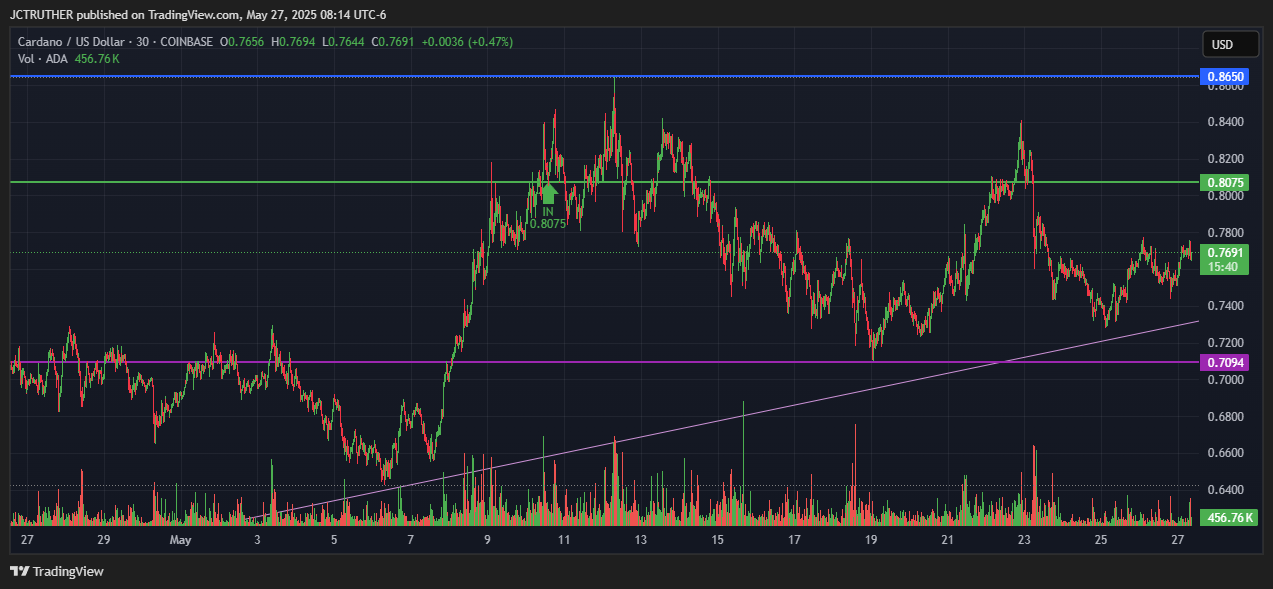Image resolution: width=1273 pixels, height=589 pixels.
Task: Select the green 0.8075 axis price label
Action: tap(1225, 182)
